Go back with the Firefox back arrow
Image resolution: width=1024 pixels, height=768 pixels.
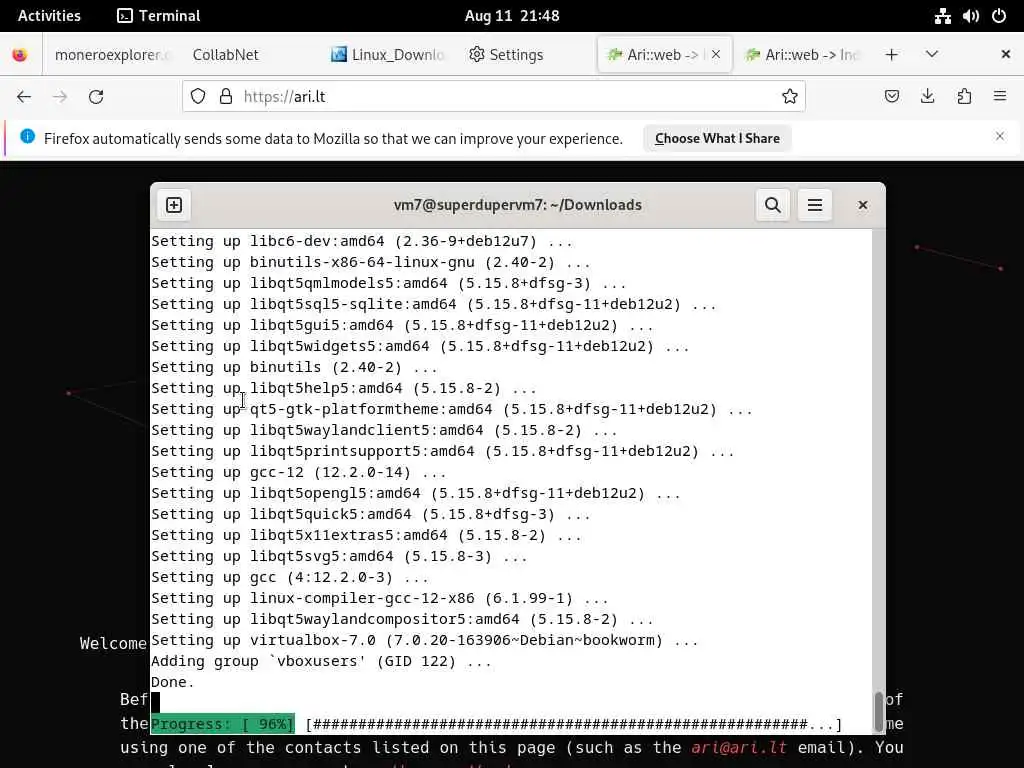(x=24, y=97)
